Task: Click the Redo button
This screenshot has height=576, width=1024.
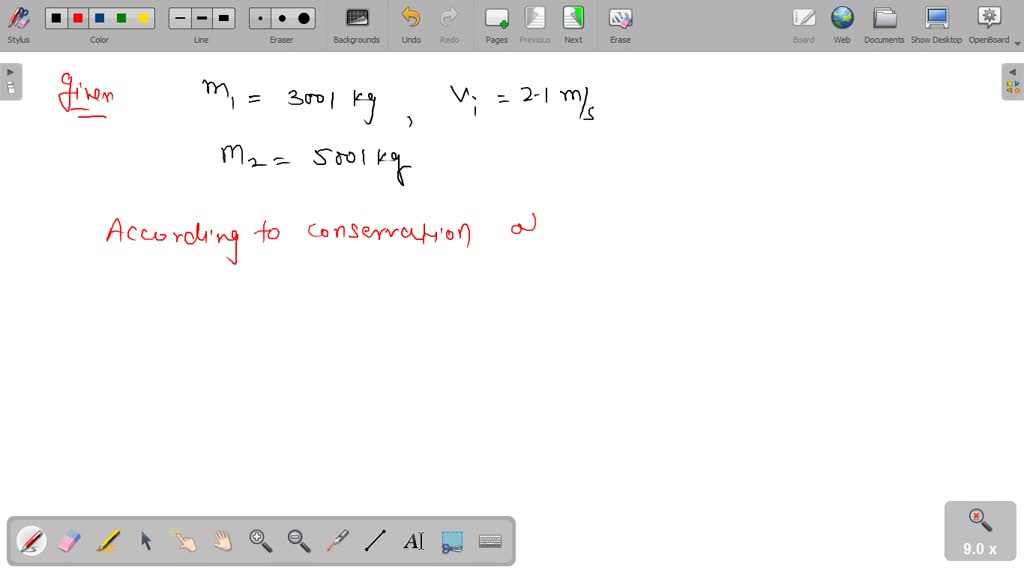Action: pos(449,25)
